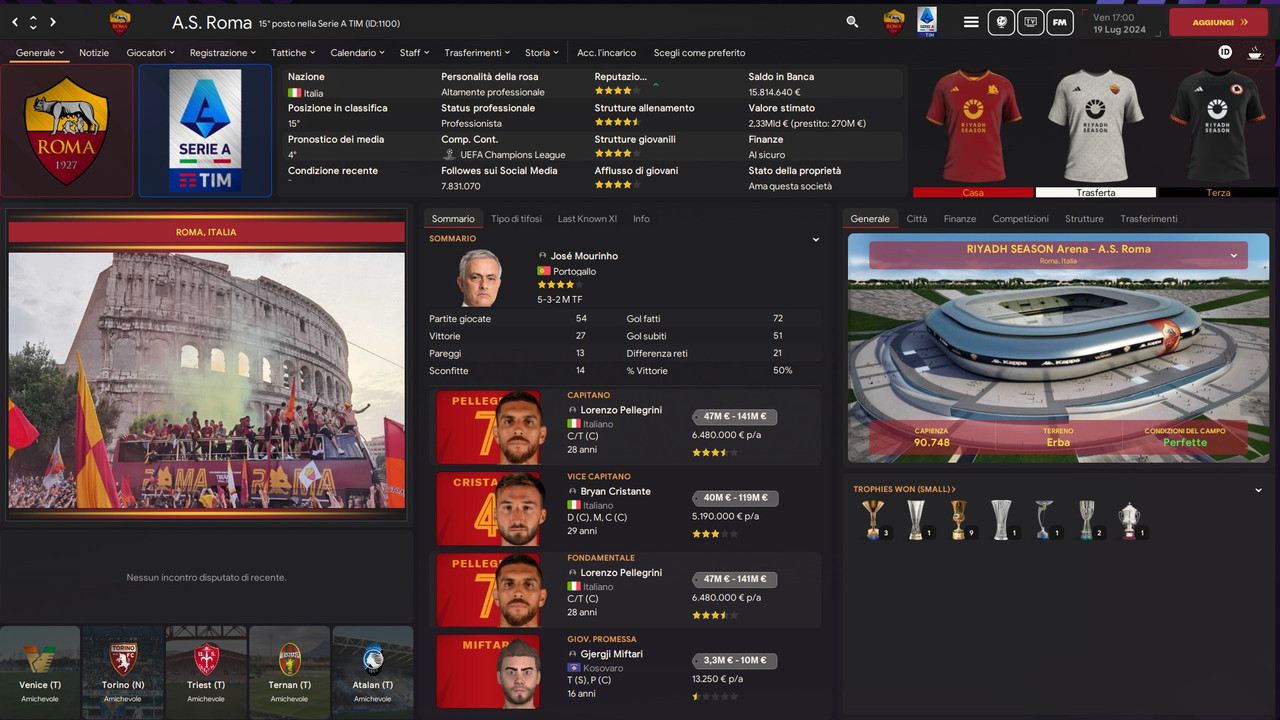Image resolution: width=1280 pixels, height=720 pixels.
Task: Go back with the left arrow
Action: coord(14,21)
